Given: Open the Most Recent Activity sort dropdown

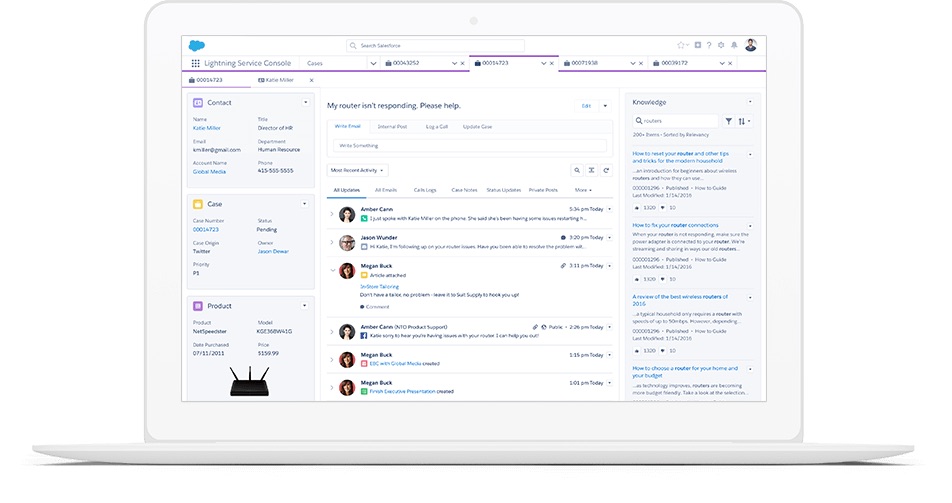Looking at the screenshot, I should pyautogui.click(x=357, y=170).
